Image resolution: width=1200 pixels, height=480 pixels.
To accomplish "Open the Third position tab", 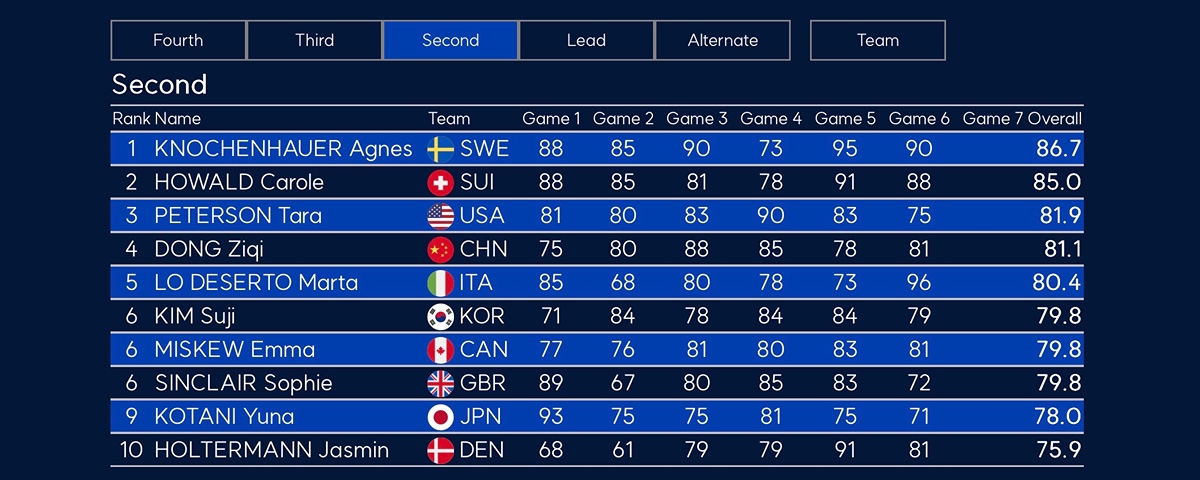I will [x=314, y=41].
